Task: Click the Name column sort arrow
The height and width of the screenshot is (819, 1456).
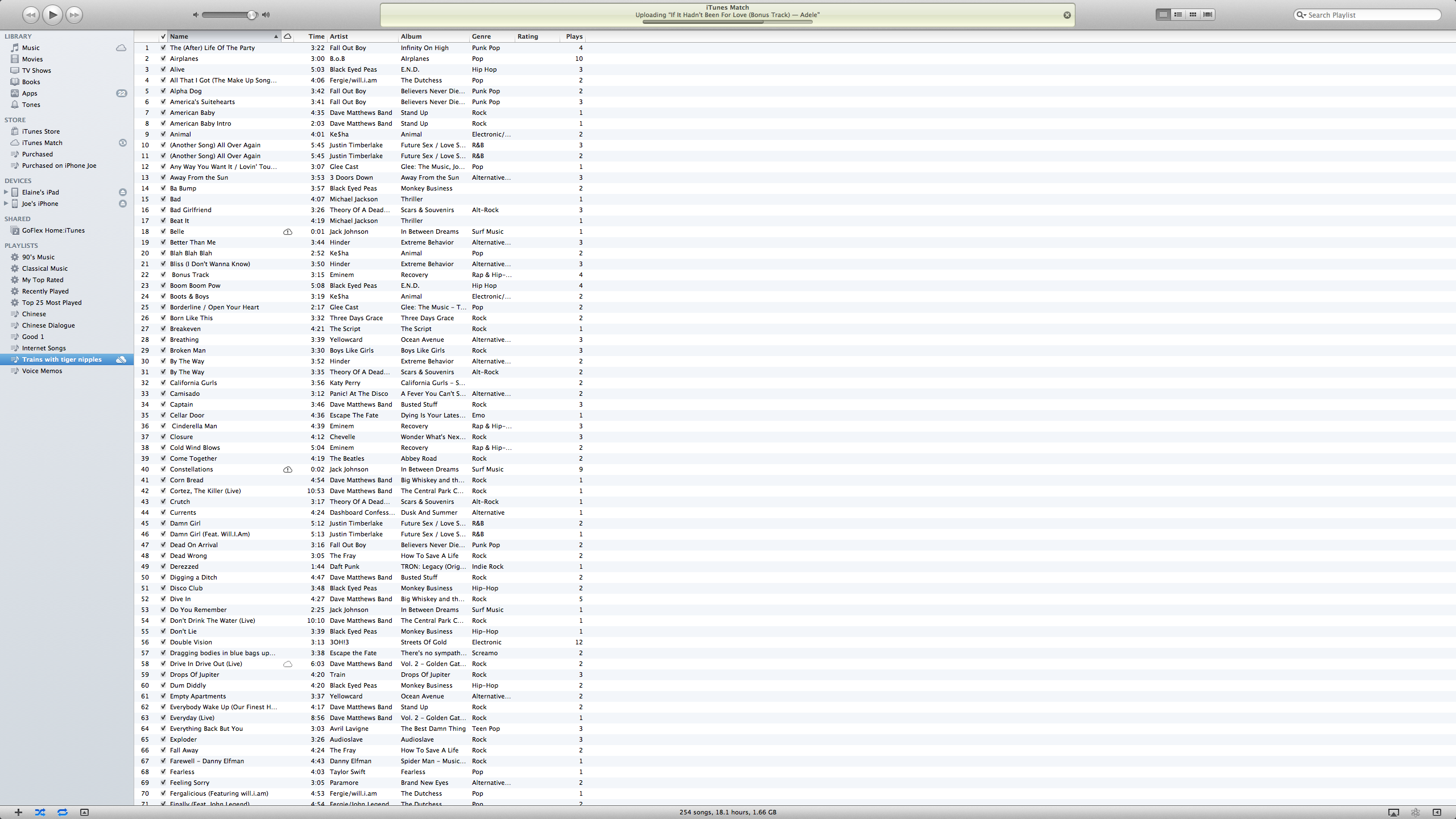Action: [276, 36]
